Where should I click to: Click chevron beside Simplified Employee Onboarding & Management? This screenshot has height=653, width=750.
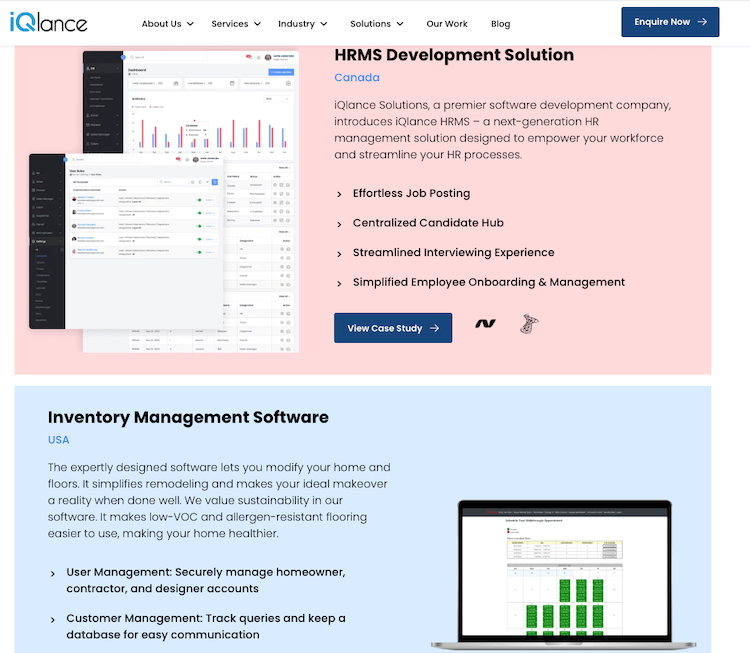[339, 283]
